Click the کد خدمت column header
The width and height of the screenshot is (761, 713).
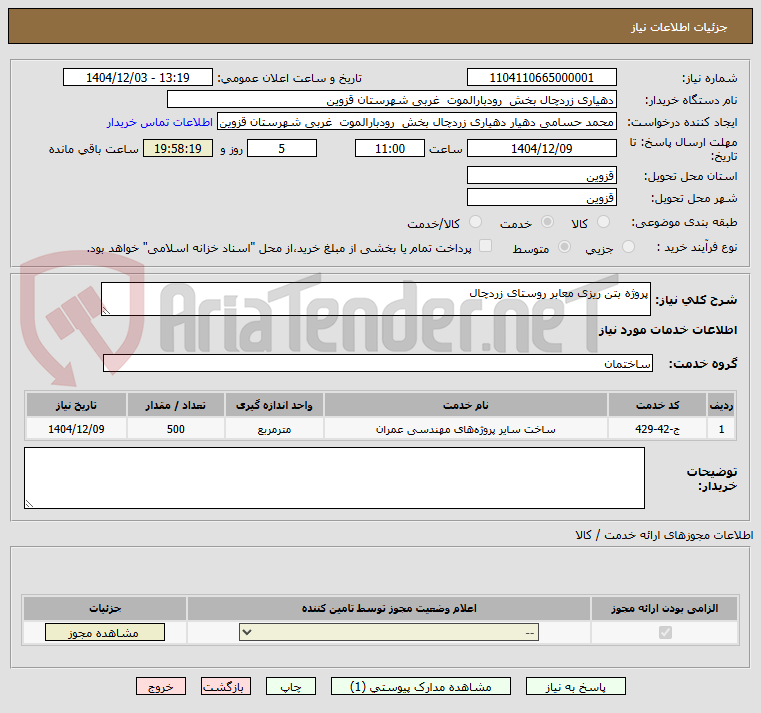[x=657, y=405]
